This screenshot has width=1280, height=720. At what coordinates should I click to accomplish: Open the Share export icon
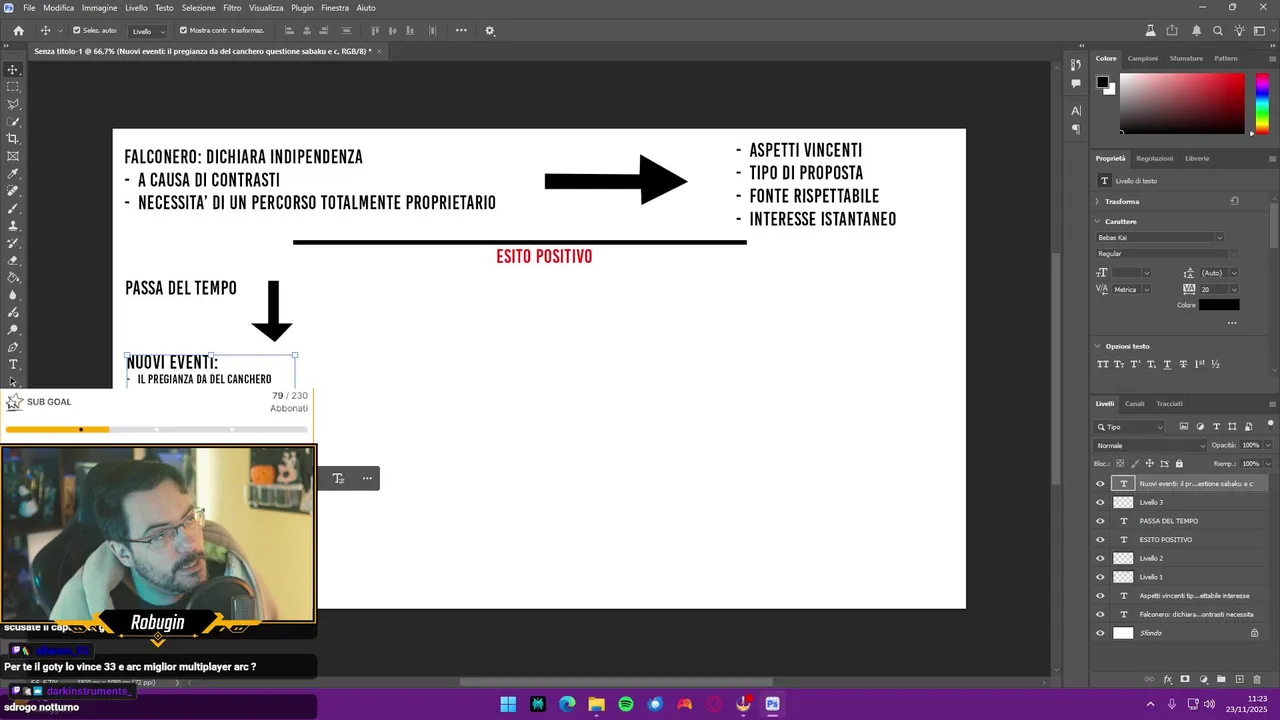click(x=1172, y=31)
